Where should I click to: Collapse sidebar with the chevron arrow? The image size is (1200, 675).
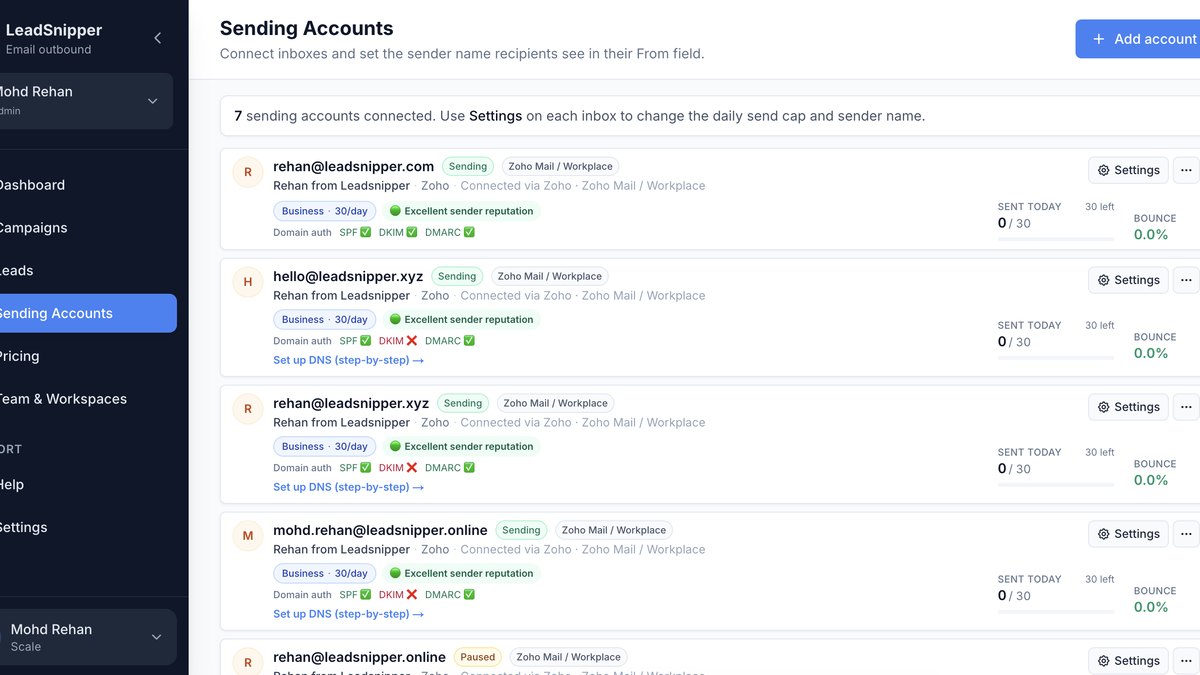pyautogui.click(x=157, y=38)
